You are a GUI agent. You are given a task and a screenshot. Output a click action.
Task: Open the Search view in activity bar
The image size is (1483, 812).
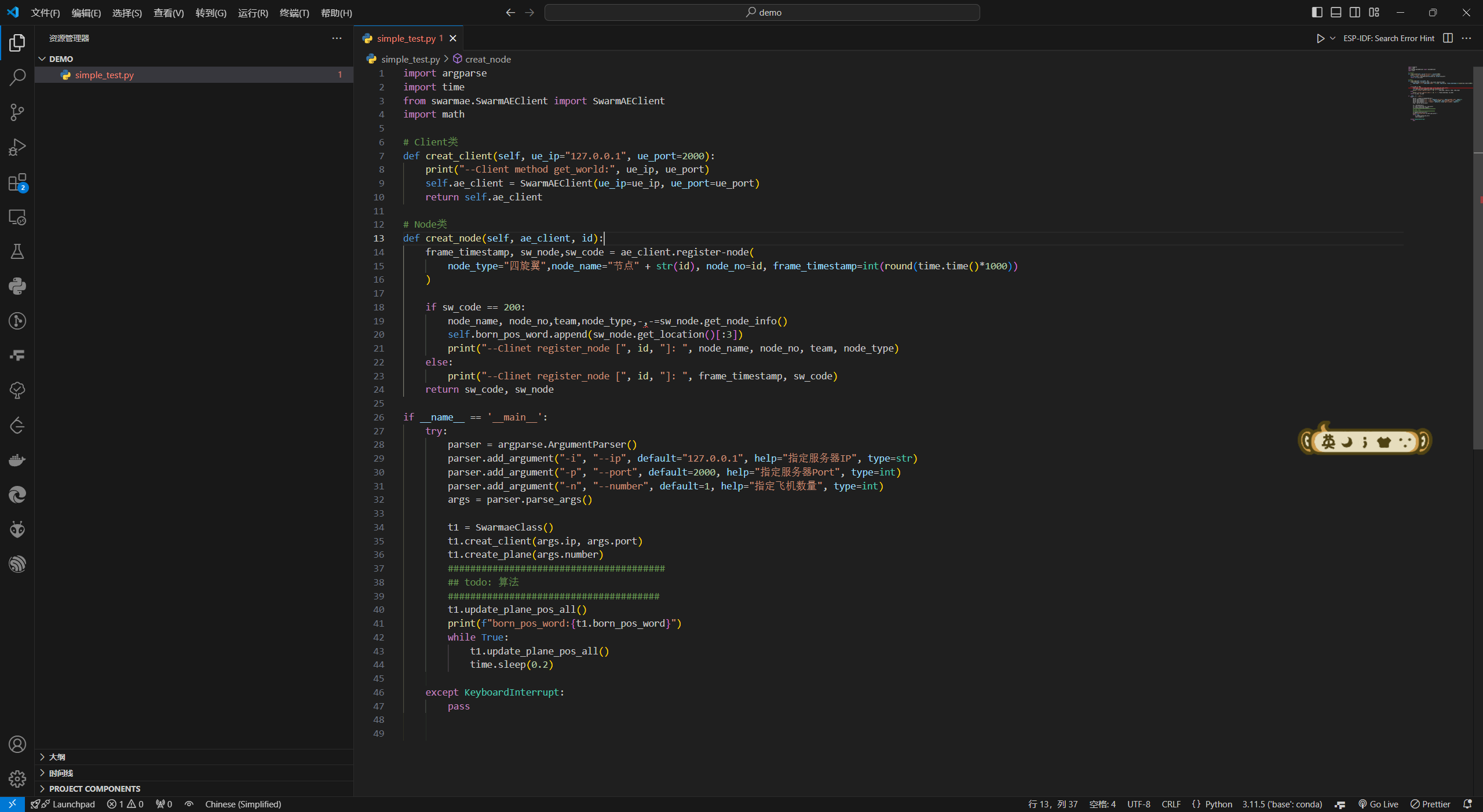point(17,77)
